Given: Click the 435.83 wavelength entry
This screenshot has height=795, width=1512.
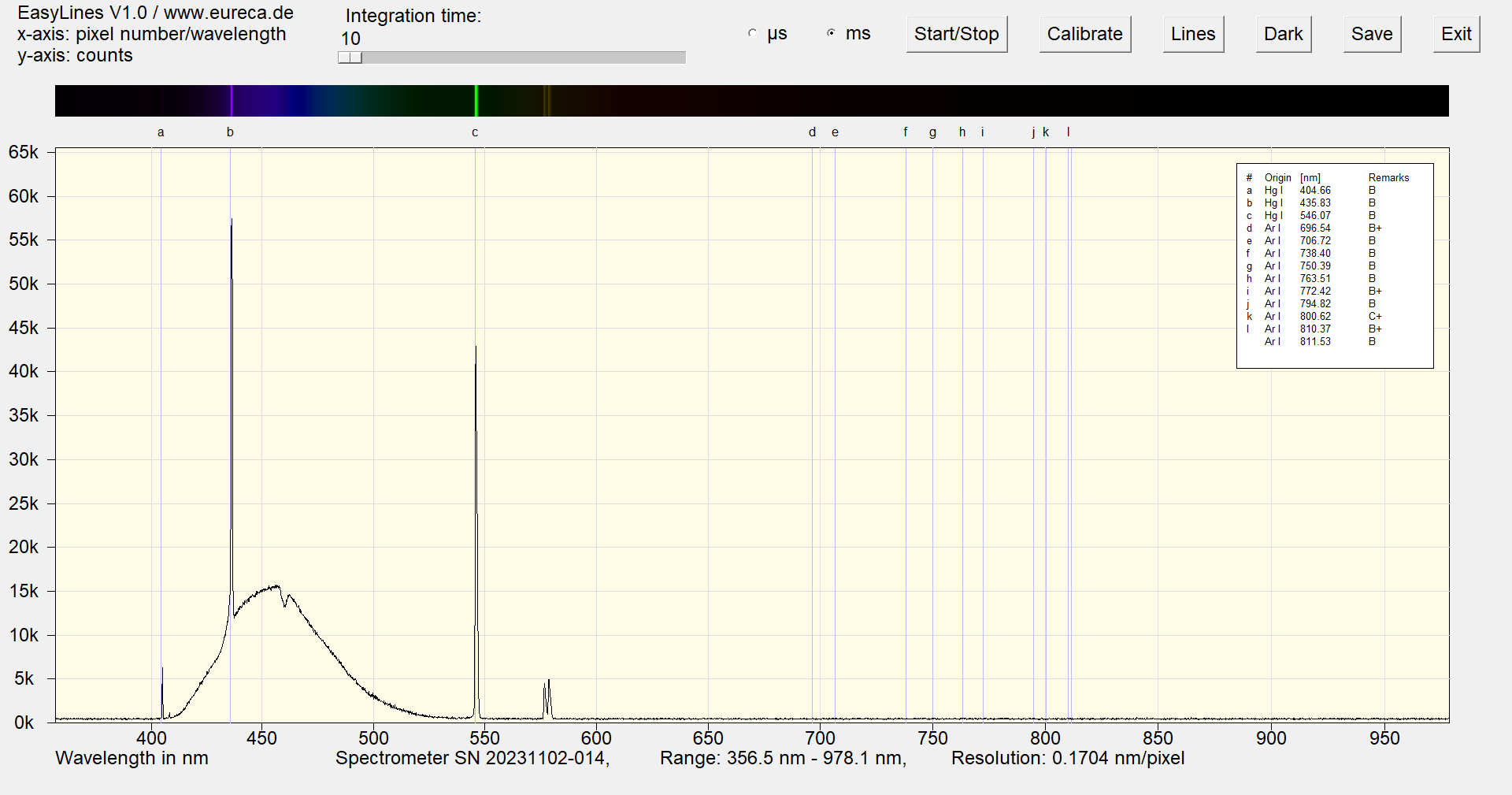Looking at the screenshot, I should pyautogui.click(x=1315, y=203).
